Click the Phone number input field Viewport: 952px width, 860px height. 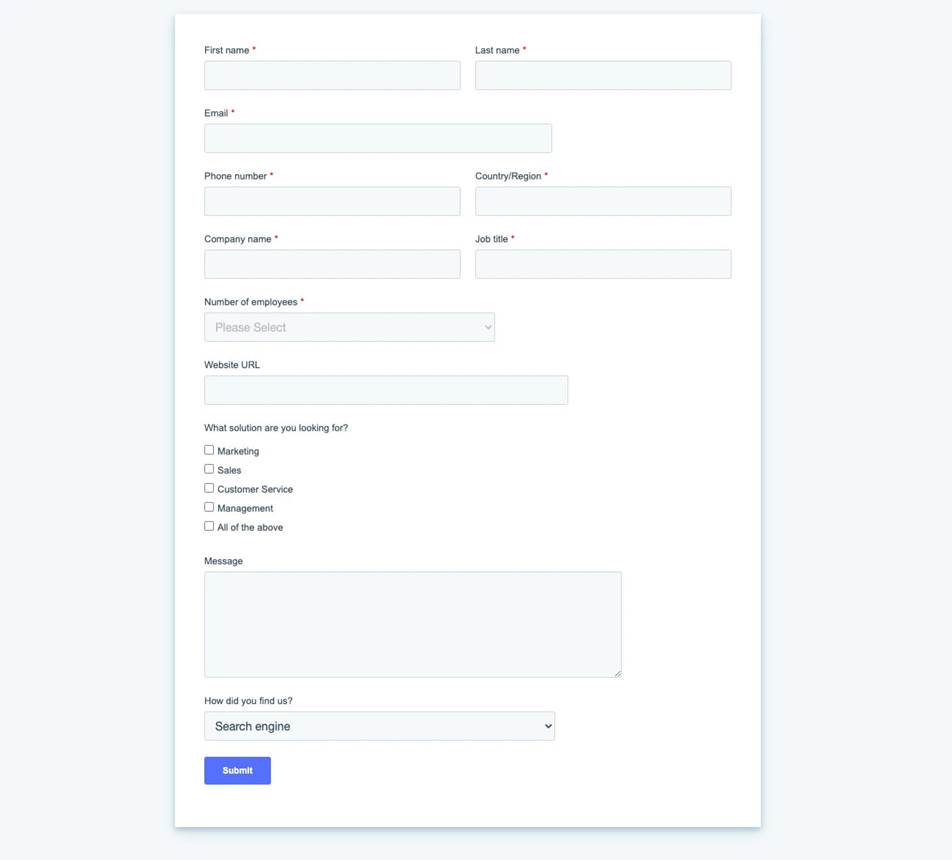[x=332, y=201]
